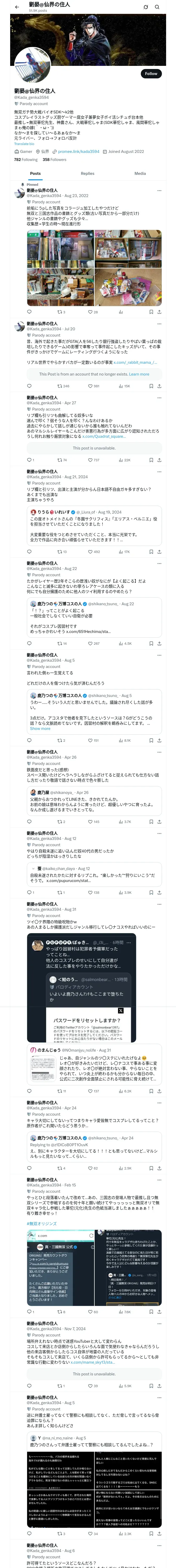Share the Jul 20 post
This screenshot has width=176, height=1568.
point(160,386)
